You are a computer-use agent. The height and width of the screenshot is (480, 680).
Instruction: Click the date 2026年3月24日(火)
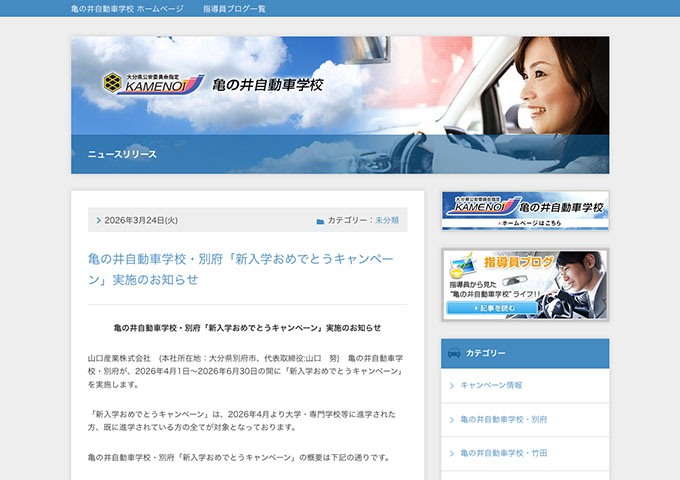coord(141,220)
